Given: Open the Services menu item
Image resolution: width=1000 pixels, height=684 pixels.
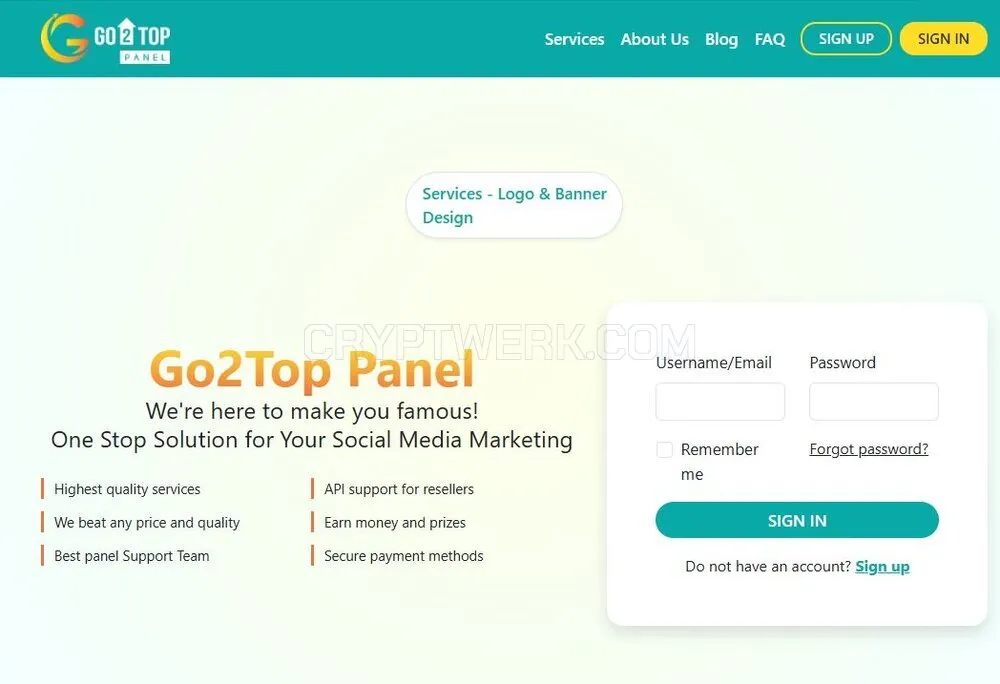Looking at the screenshot, I should (x=574, y=39).
